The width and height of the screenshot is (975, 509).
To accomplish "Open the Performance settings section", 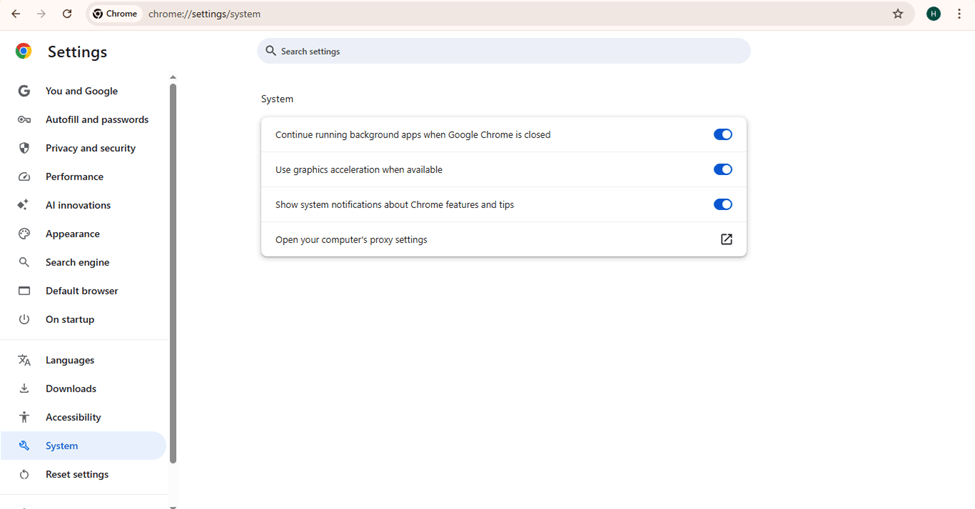I will tap(74, 177).
